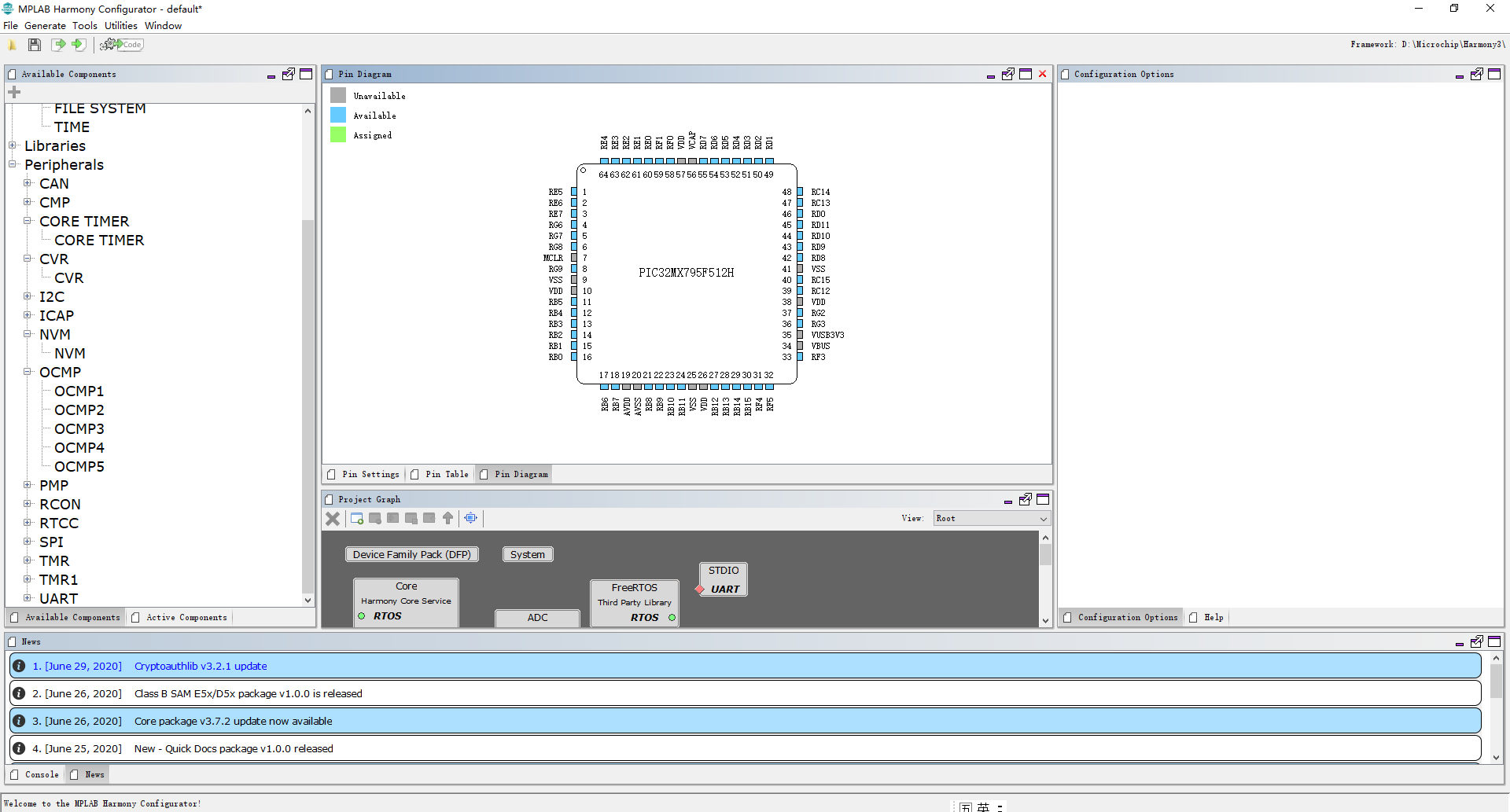Click the go-up-level arrow in Project Graph
Viewport: 1510px width, 812px height.
448,518
